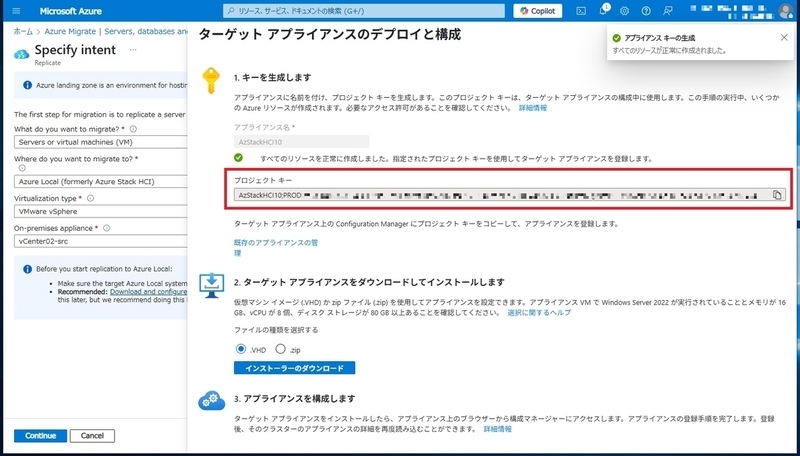Screen dimensions: 800x456
Task: Select the .zip file type radio button
Action: (x=280, y=349)
